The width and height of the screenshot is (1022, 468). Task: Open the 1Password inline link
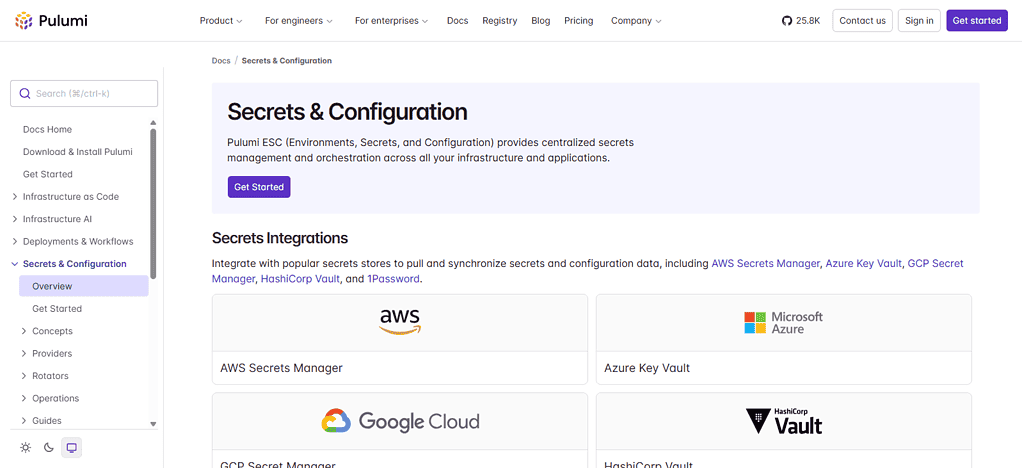coord(394,279)
